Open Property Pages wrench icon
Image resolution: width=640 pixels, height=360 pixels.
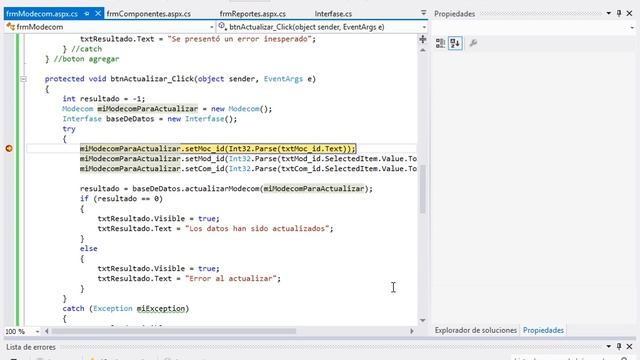click(473, 43)
